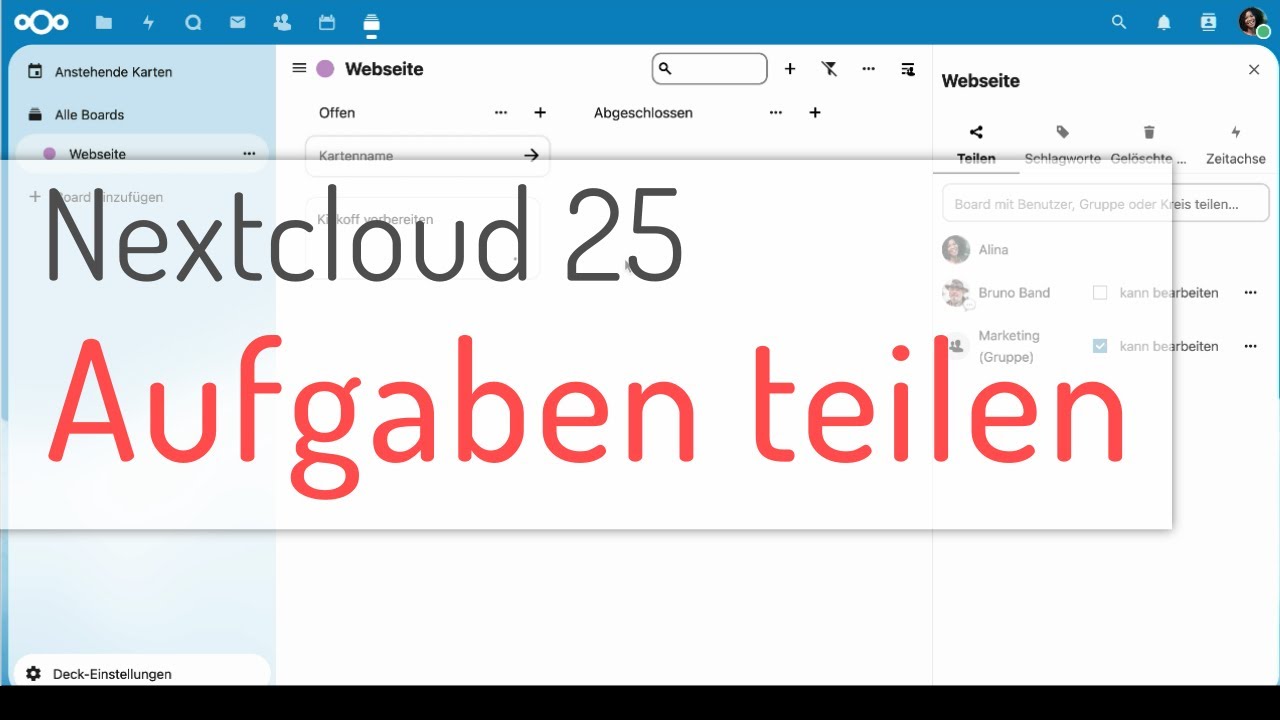Click Bruno Band's avatar

[956, 293]
